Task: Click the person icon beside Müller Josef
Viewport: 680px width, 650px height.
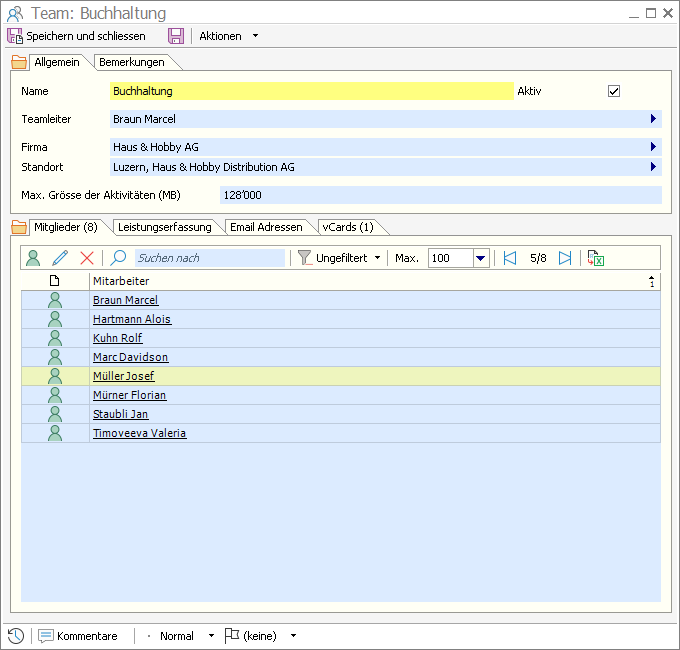Action: click(x=55, y=376)
